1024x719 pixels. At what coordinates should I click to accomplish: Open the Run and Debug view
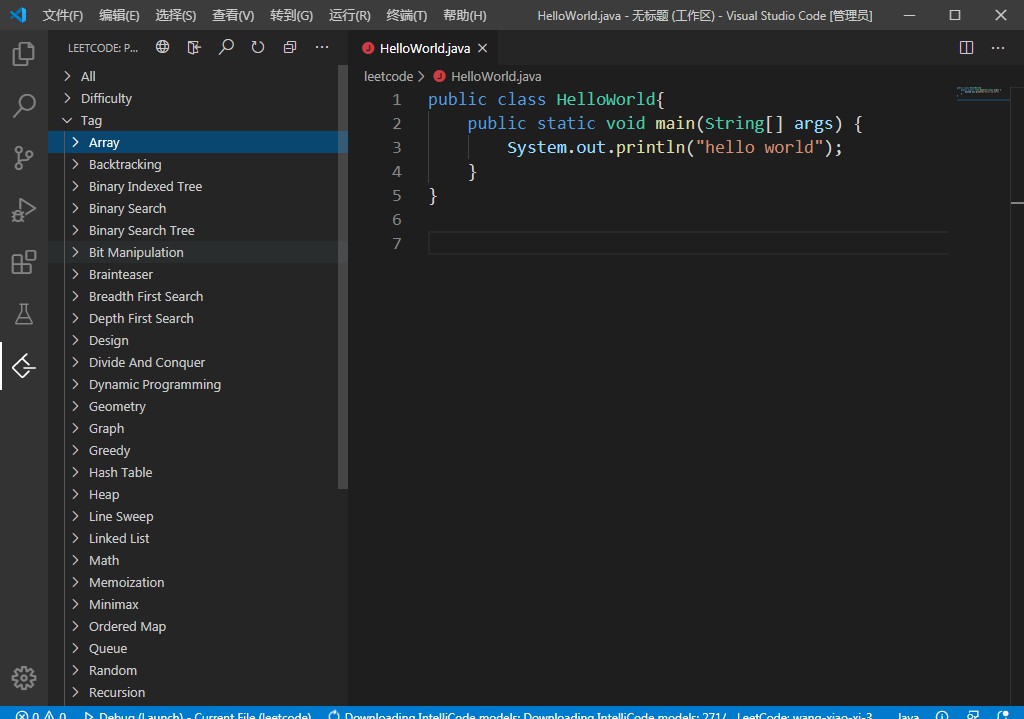pyautogui.click(x=24, y=210)
